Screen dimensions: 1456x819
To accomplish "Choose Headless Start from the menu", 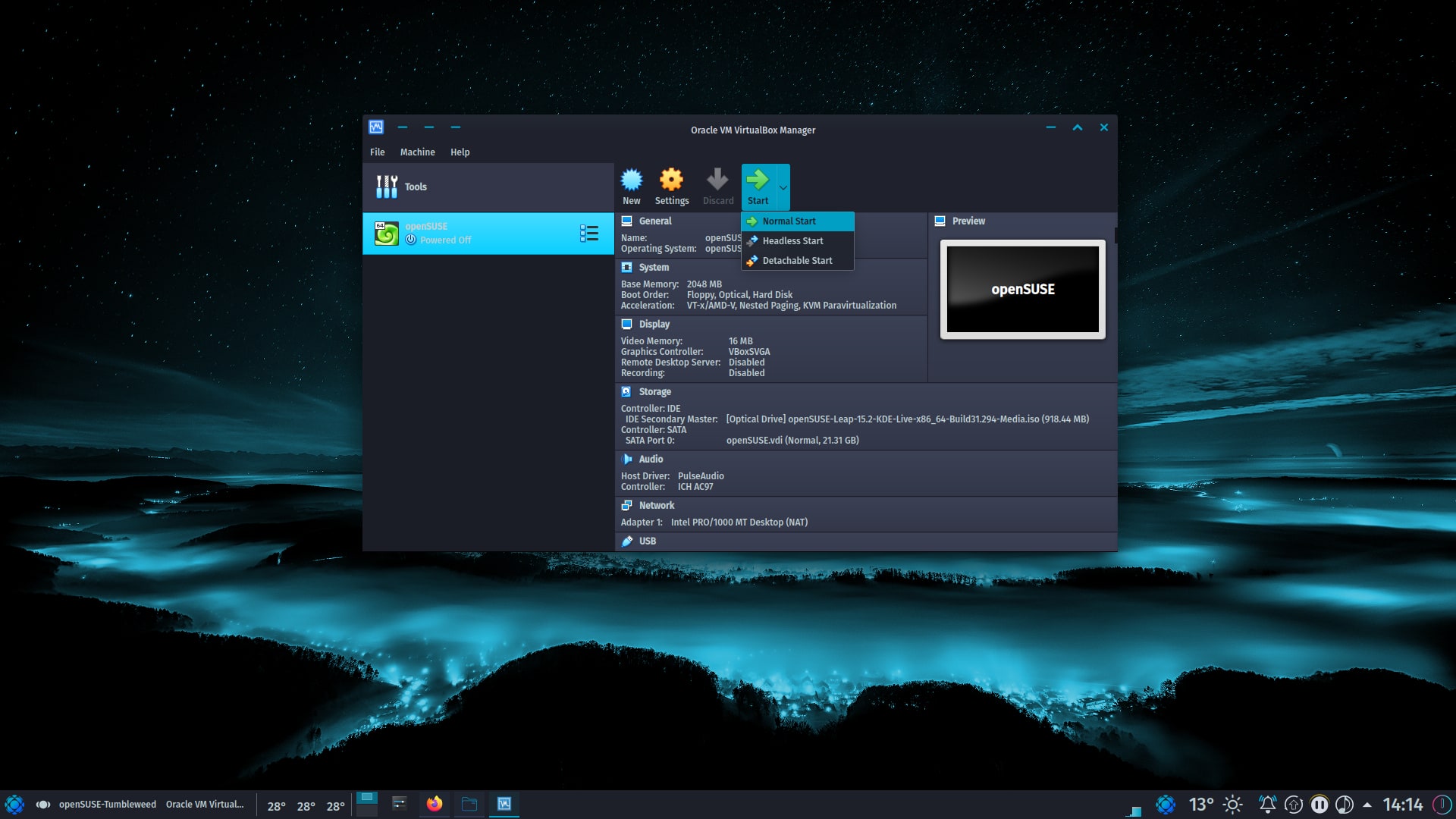I will click(798, 241).
